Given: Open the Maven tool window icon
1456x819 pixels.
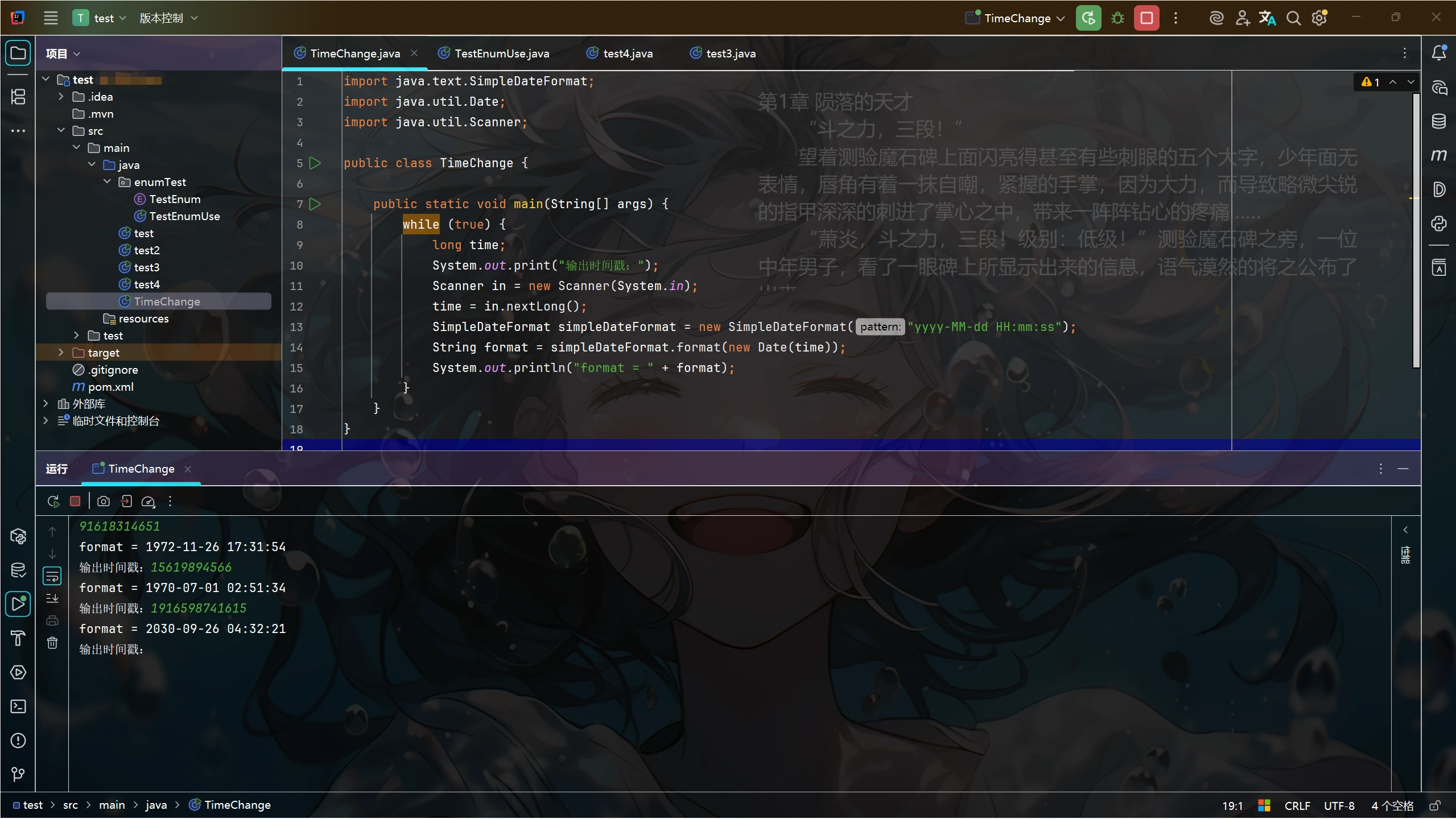Looking at the screenshot, I should click(x=1438, y=155).
